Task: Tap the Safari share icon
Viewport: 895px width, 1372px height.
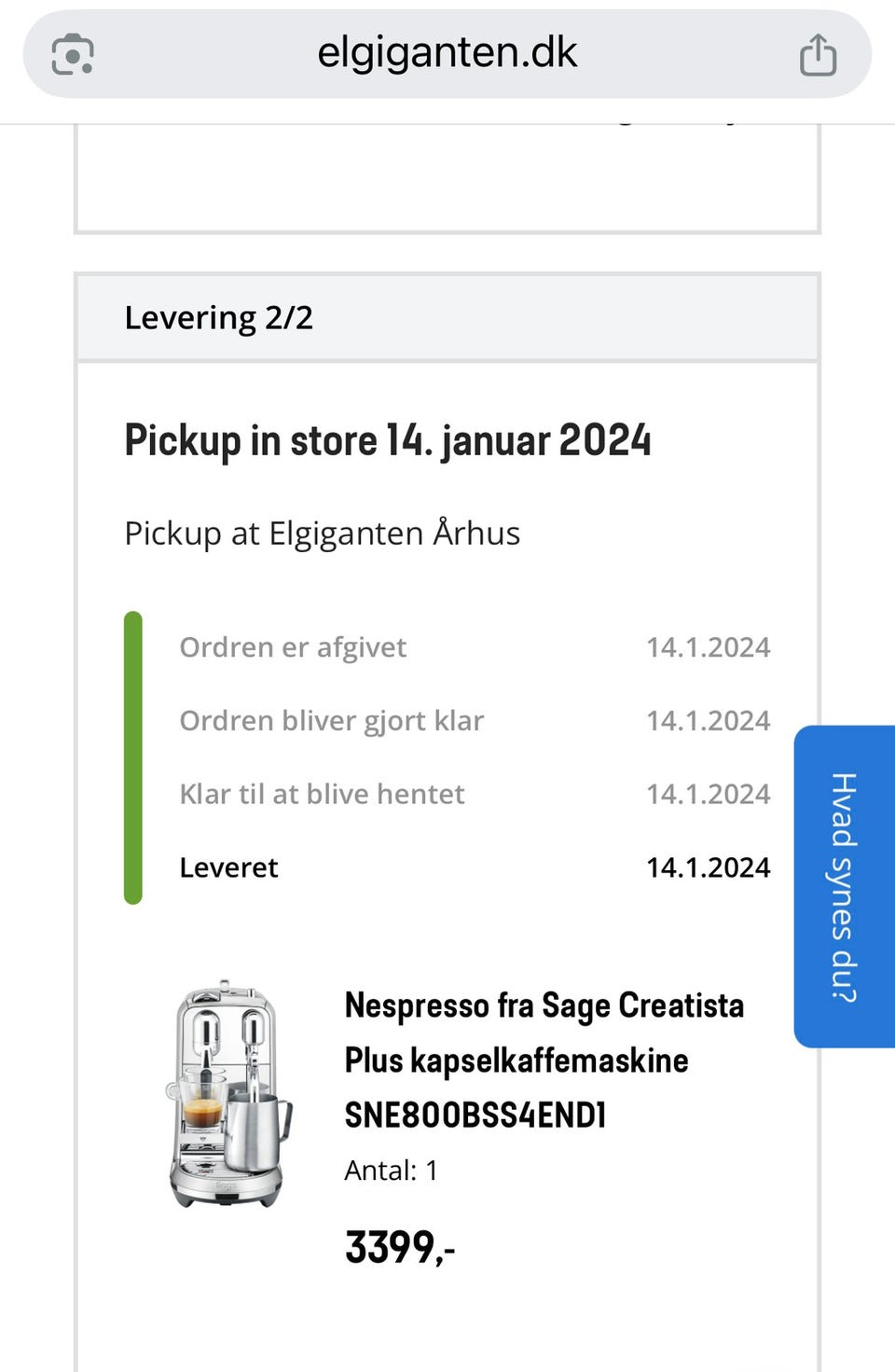Action: point(818,54)
